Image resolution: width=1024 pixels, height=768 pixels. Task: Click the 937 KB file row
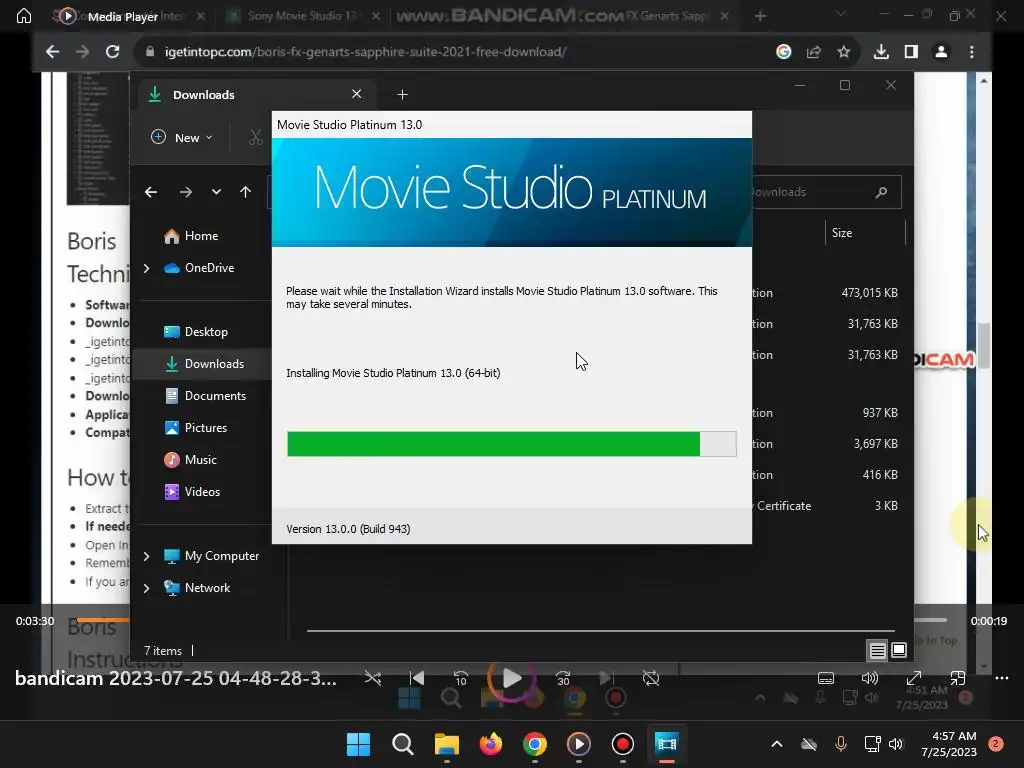click(x=828, y=413)
